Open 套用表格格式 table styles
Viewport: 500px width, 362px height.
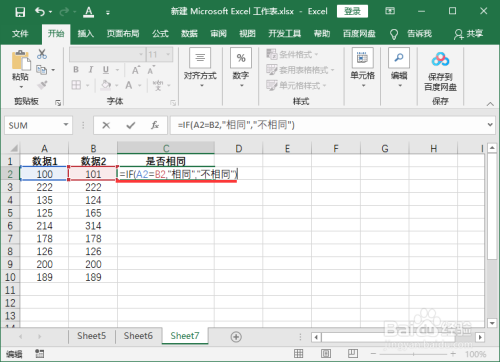300,70
